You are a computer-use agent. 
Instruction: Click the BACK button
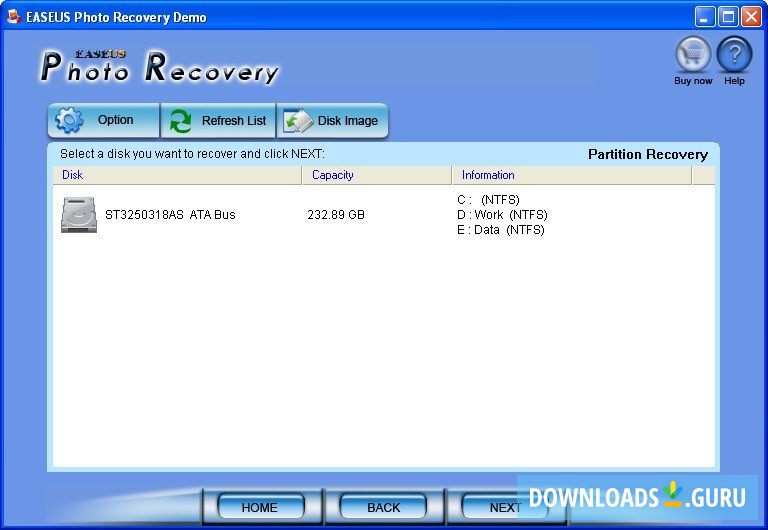[384, 507]
